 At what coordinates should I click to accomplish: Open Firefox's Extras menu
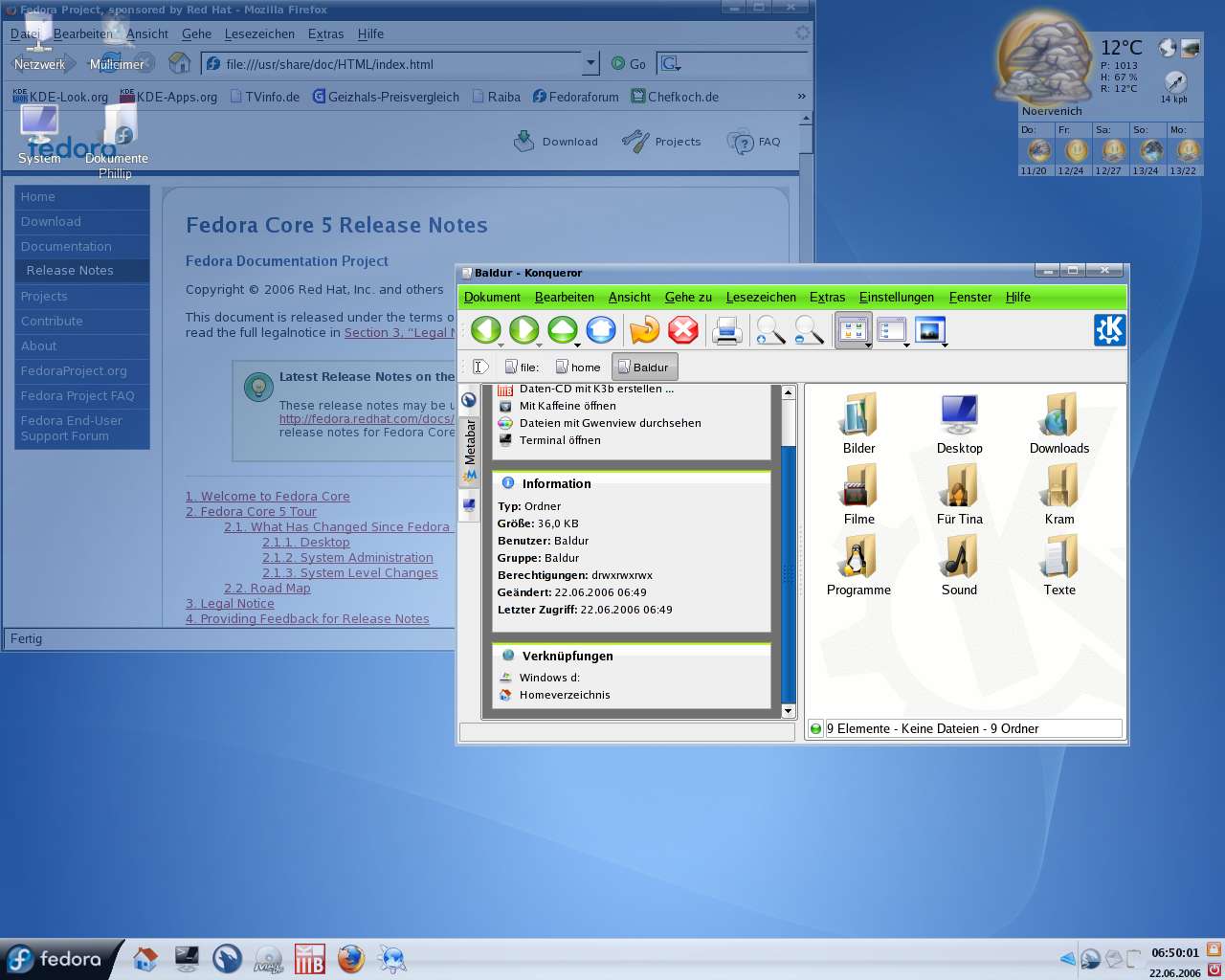click(325, 33)
